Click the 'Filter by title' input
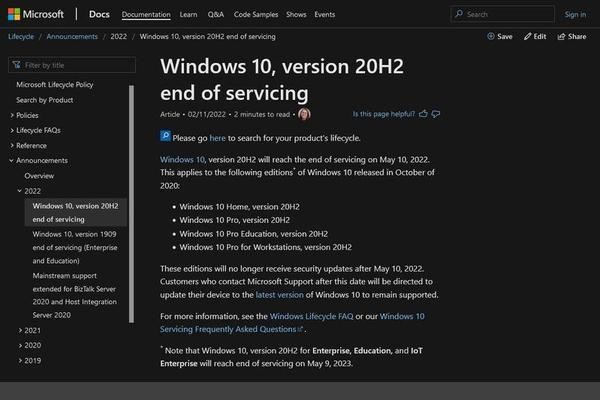 click(x=72, y=65)
